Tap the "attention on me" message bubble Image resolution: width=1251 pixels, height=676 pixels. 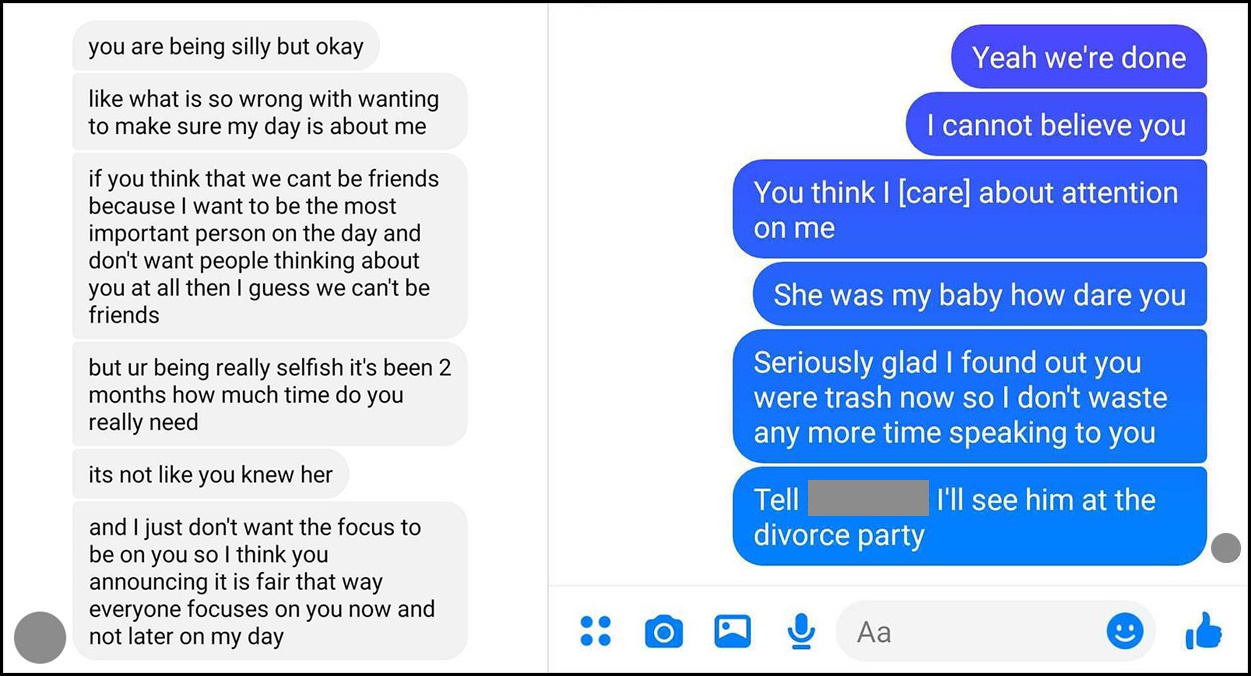[970, 210]
